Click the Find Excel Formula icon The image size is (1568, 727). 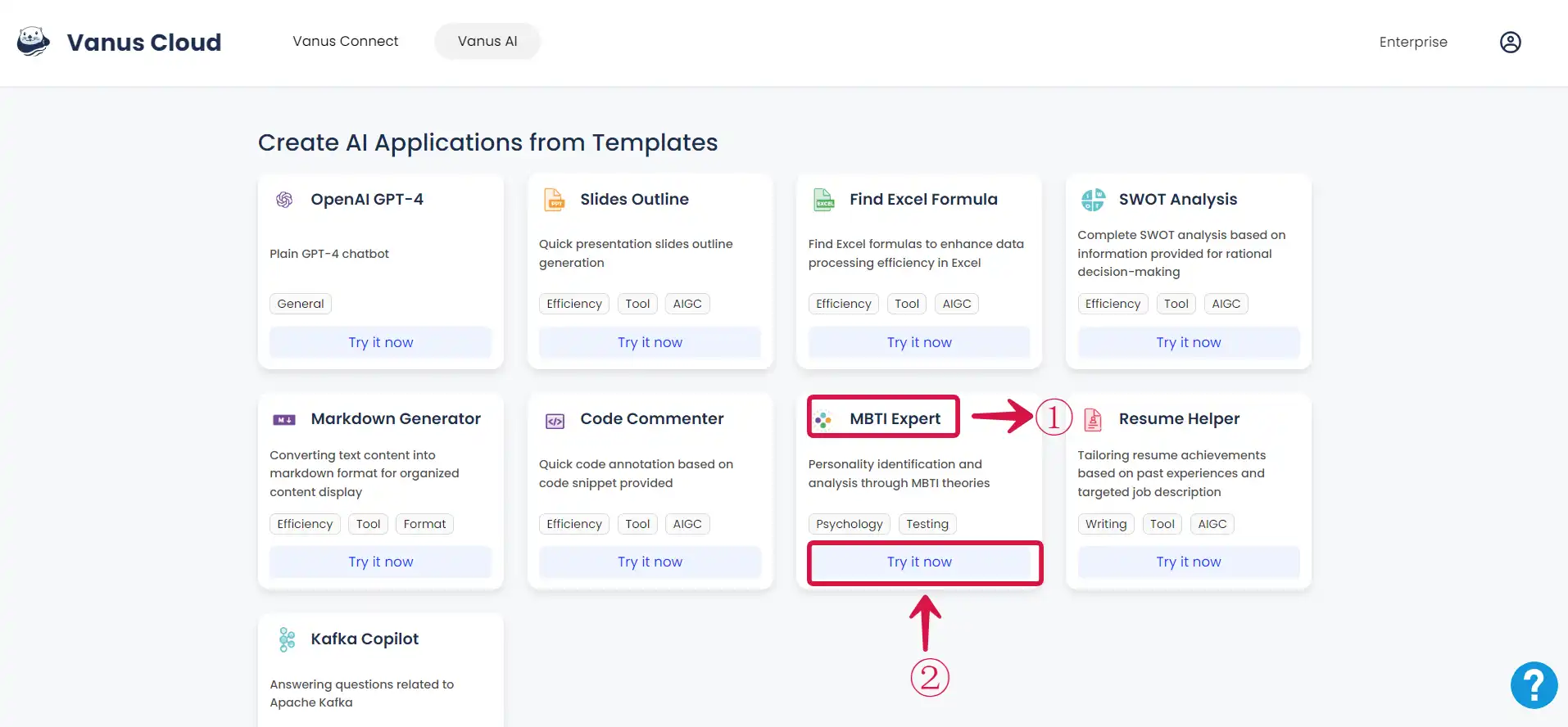pyautogui.click(x=823, y=200)
